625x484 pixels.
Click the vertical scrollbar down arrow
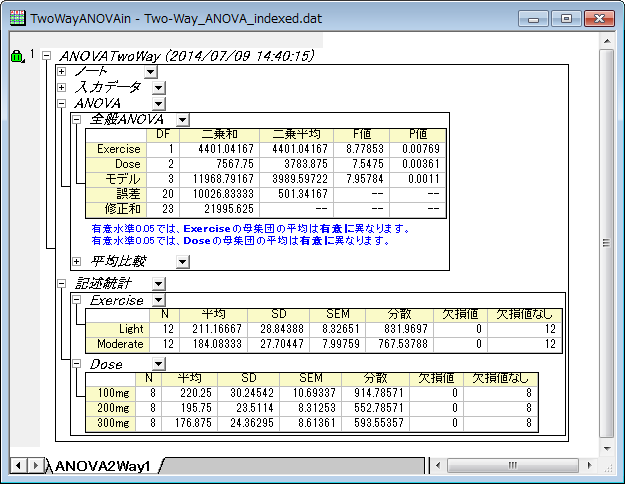coord(607,449)
